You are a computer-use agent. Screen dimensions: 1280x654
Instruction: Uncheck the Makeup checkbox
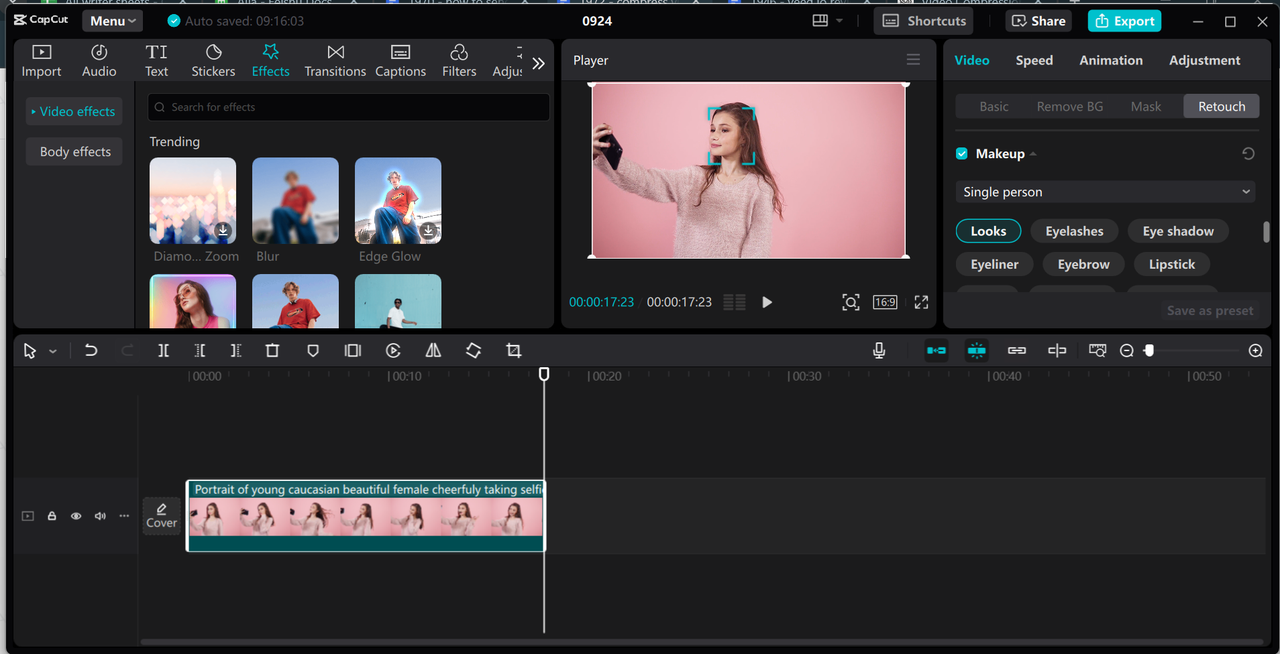point(962,154)
